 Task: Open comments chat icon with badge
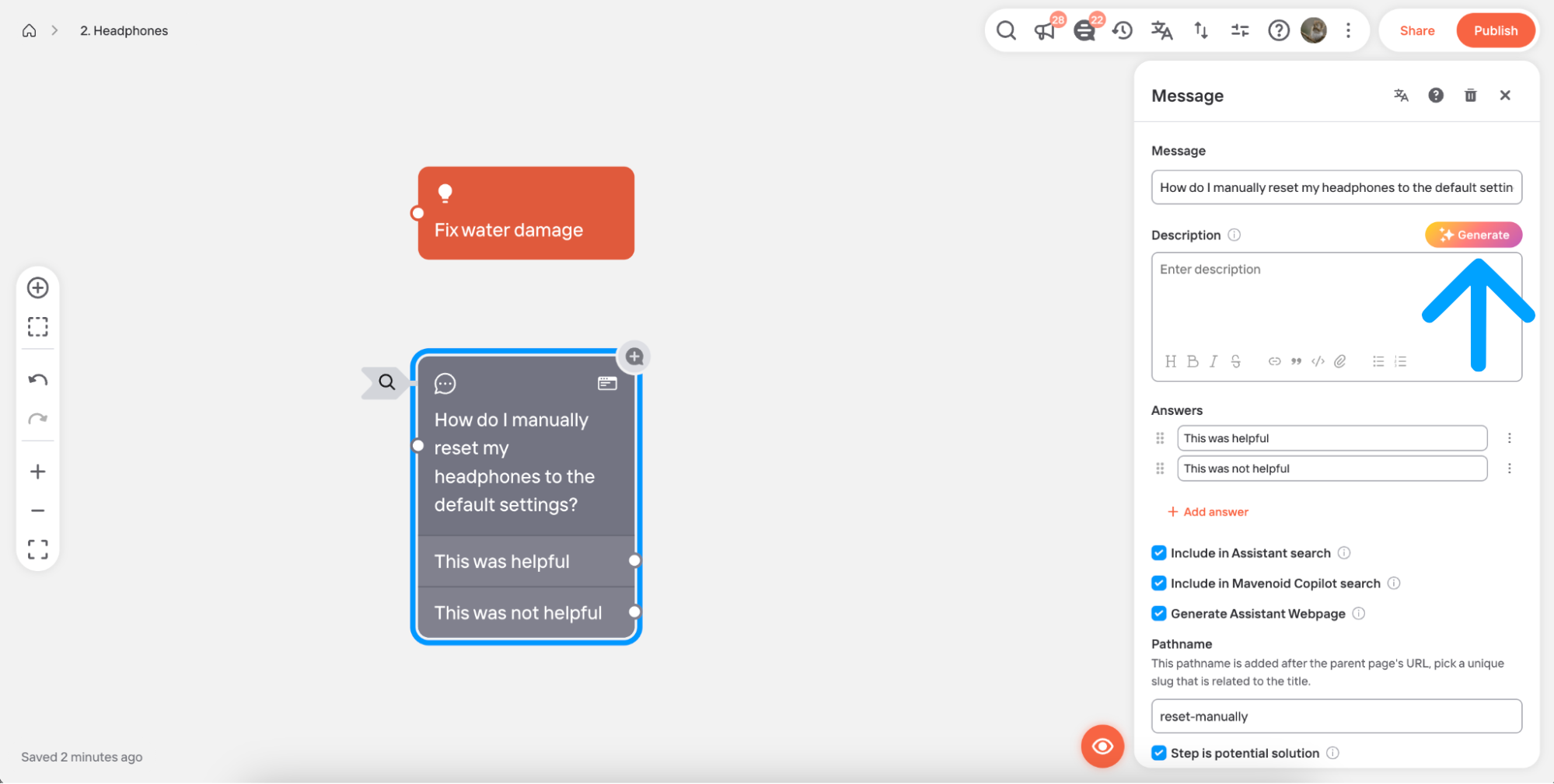(x=1084, y=30)
